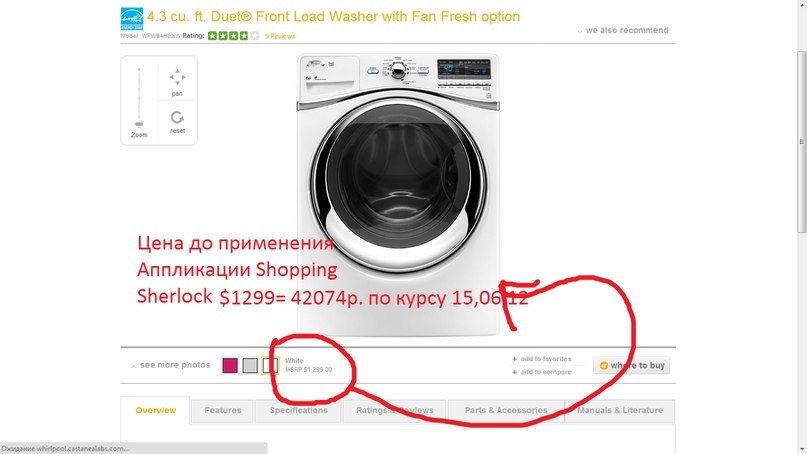Screen dimensions: 807x454
Task: Open the 9 Reviews link
Action: 280,36
